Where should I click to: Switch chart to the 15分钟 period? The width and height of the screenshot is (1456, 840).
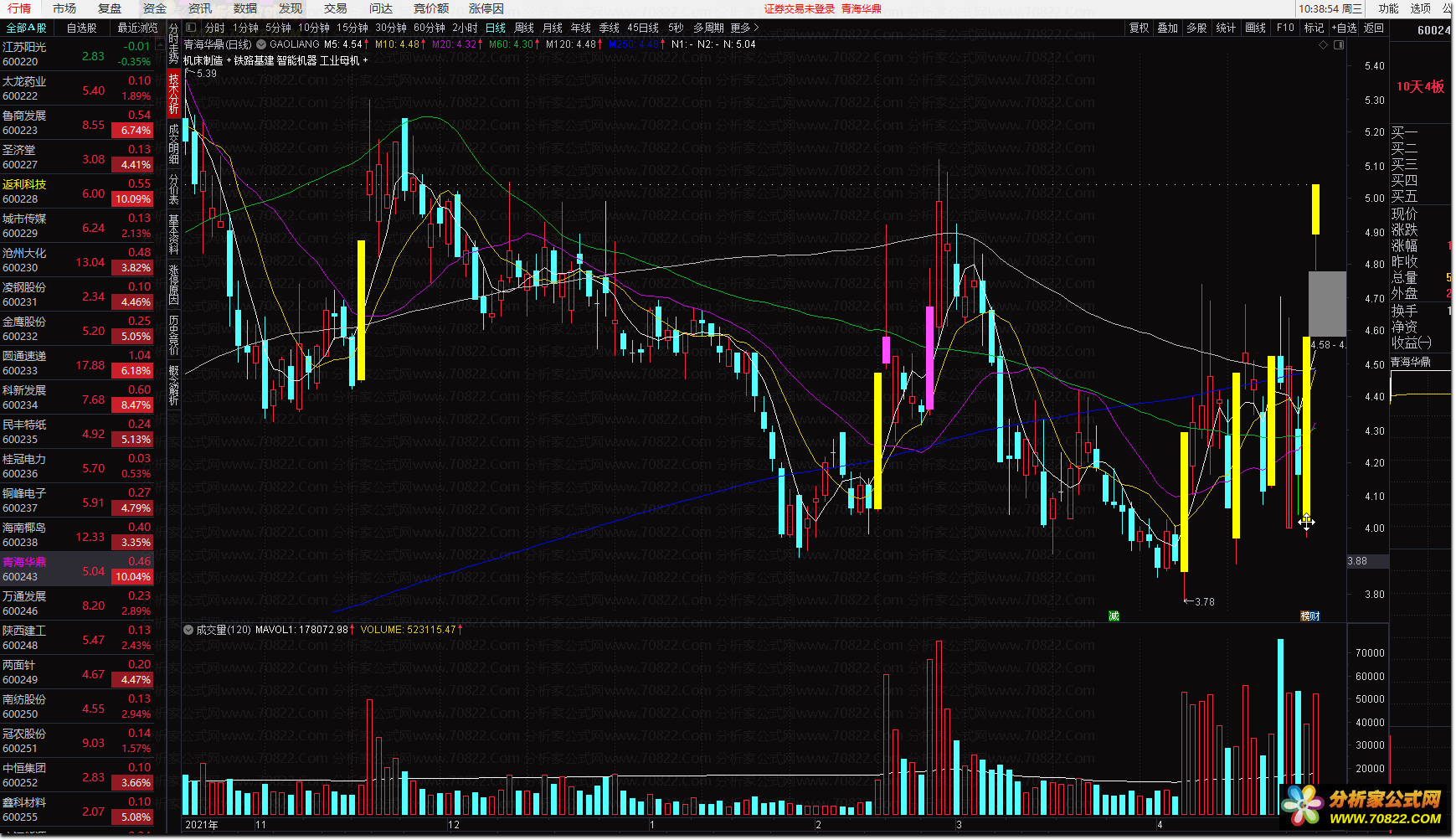[352, 28]
